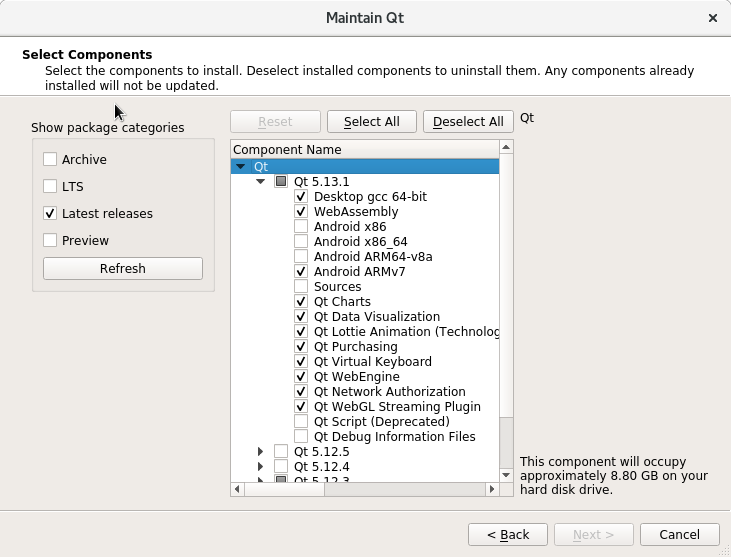Viewport: 731px width, 557px height.
Task: Go back with the Back button
Action: click(x=508, y=534)
